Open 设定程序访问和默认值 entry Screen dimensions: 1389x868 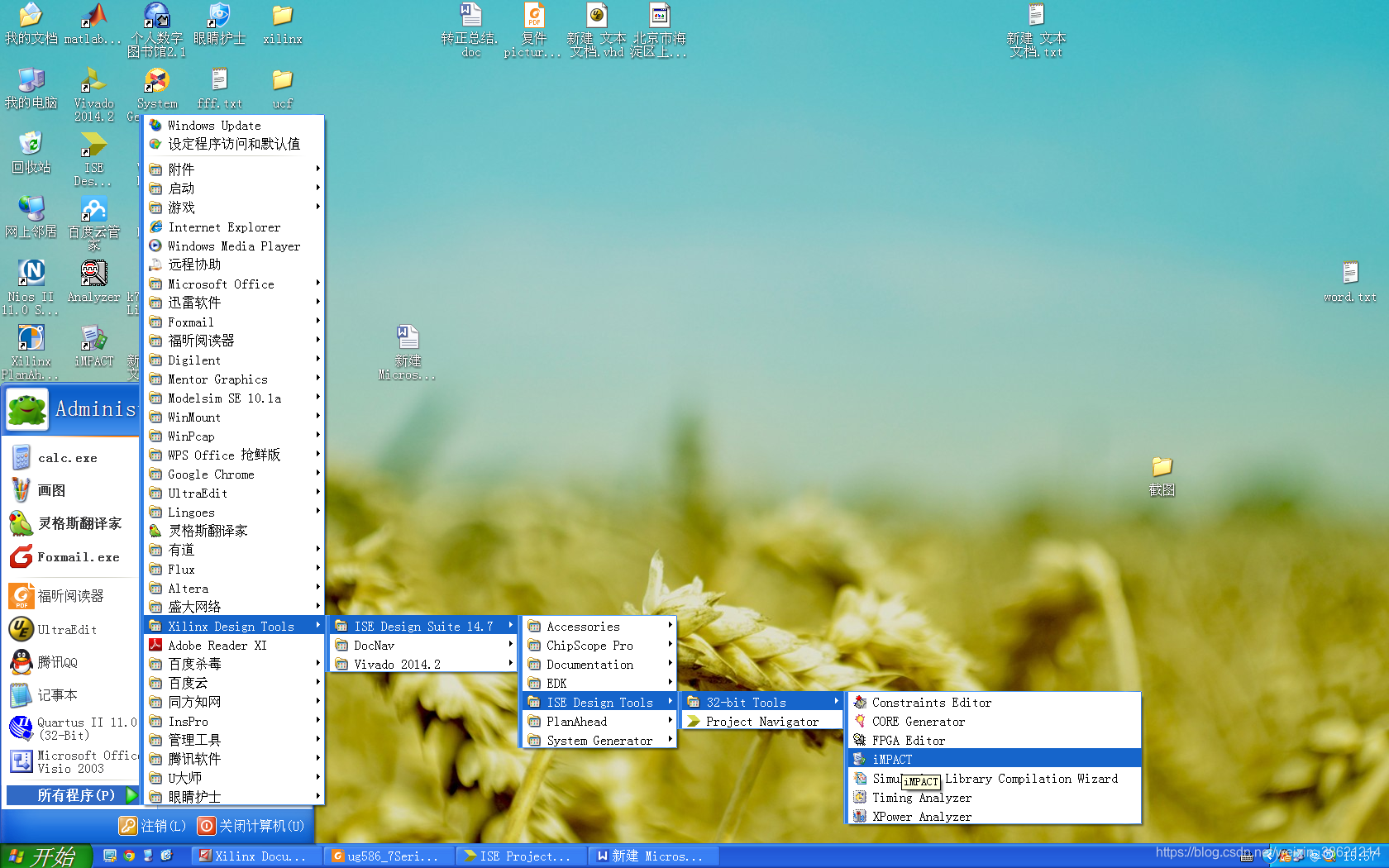click(x=234, y=144)
